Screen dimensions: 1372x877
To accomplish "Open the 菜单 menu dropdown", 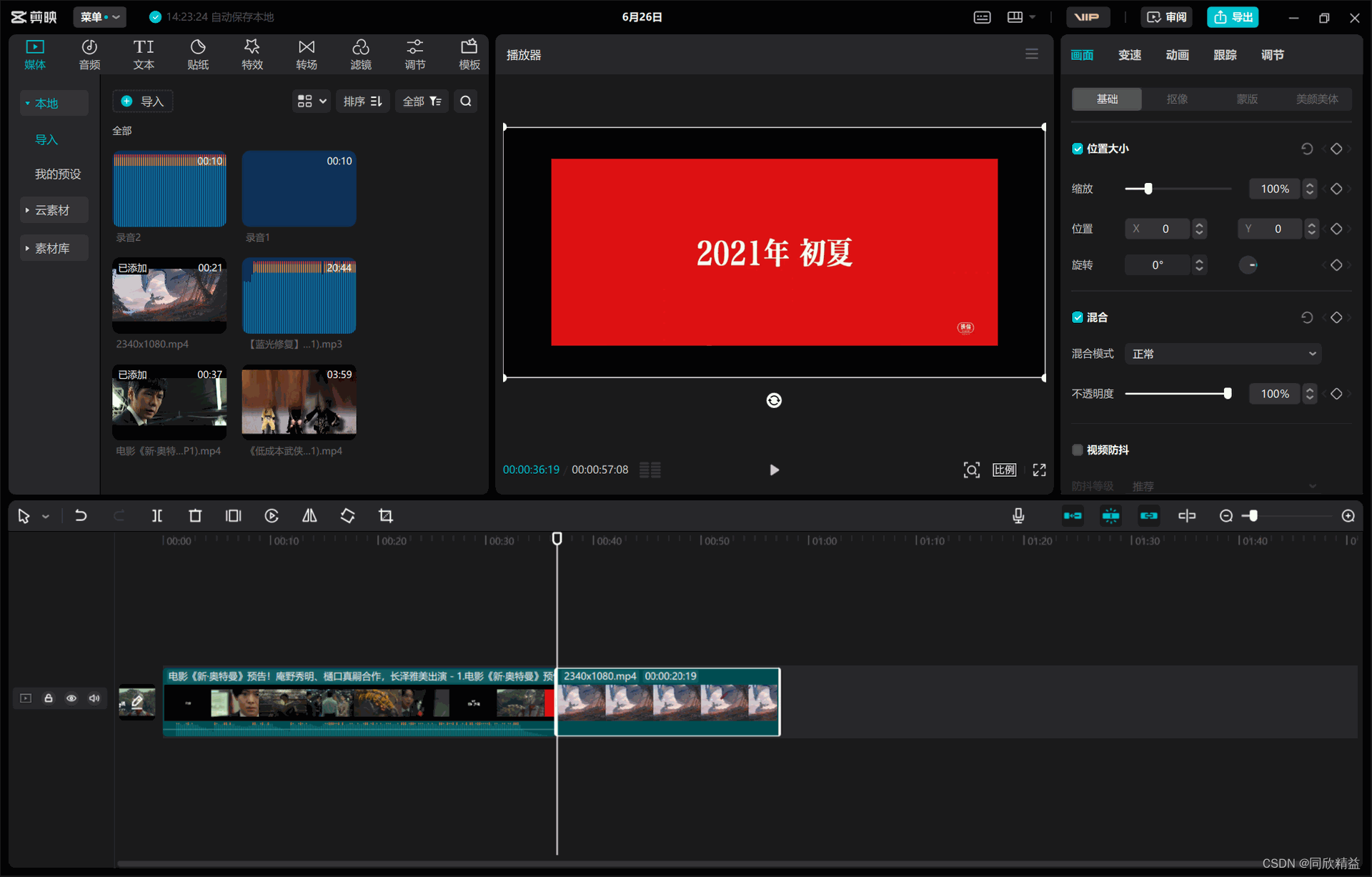I will coord(99,16).
